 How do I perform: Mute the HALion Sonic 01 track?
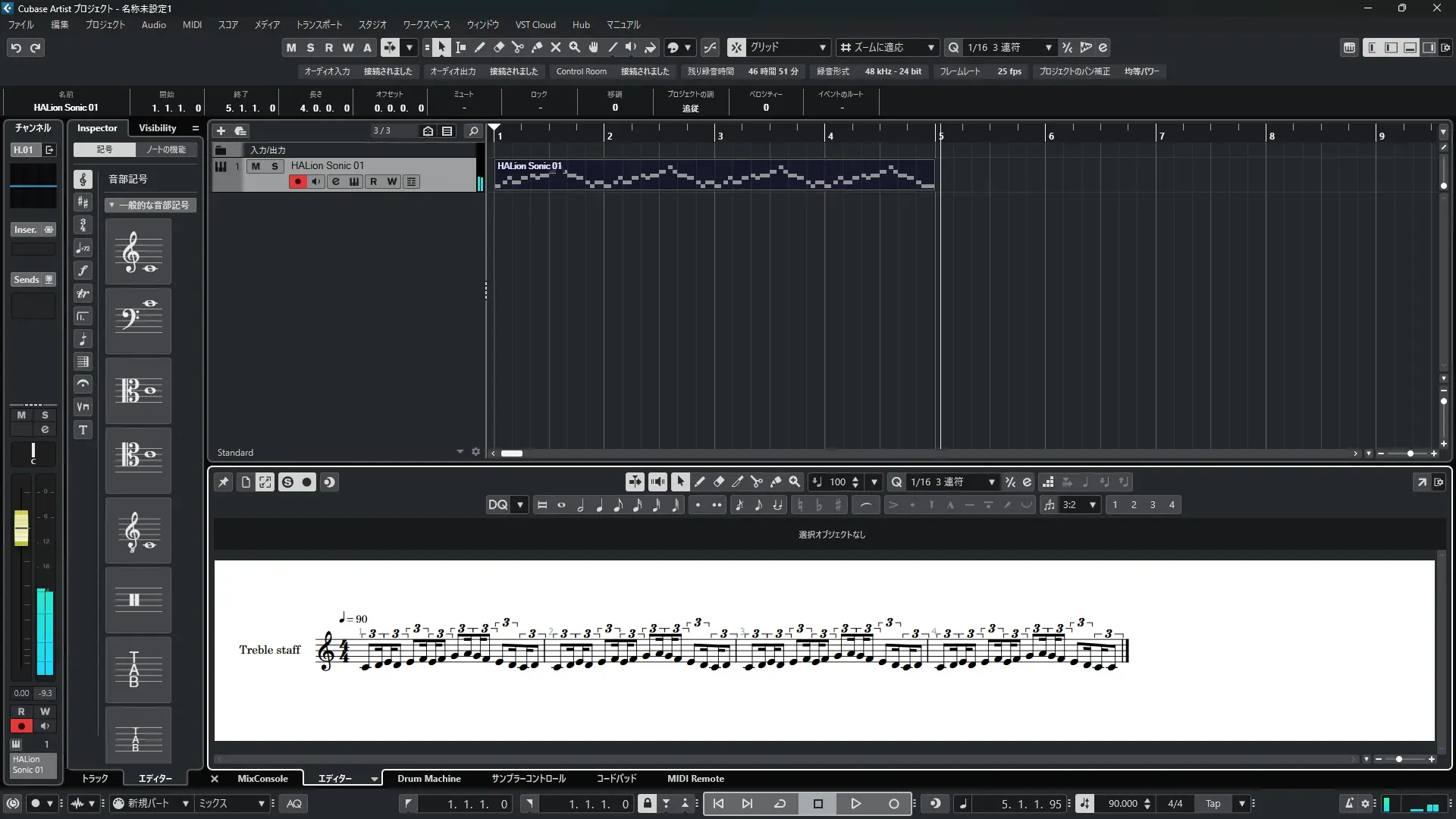pos(256,166)
